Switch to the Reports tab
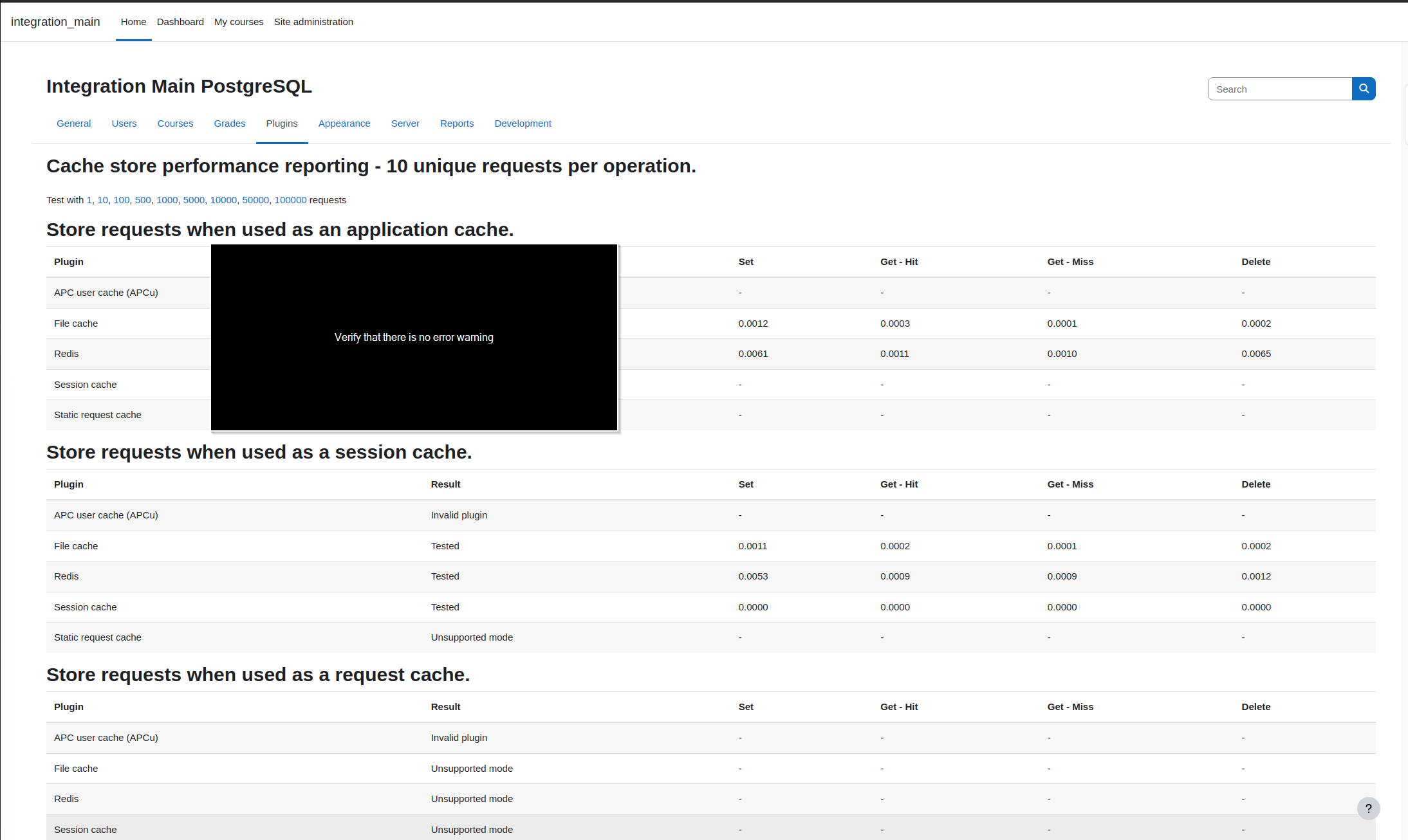The height and width of the screenshot is (840, 1408). (457, 123)
